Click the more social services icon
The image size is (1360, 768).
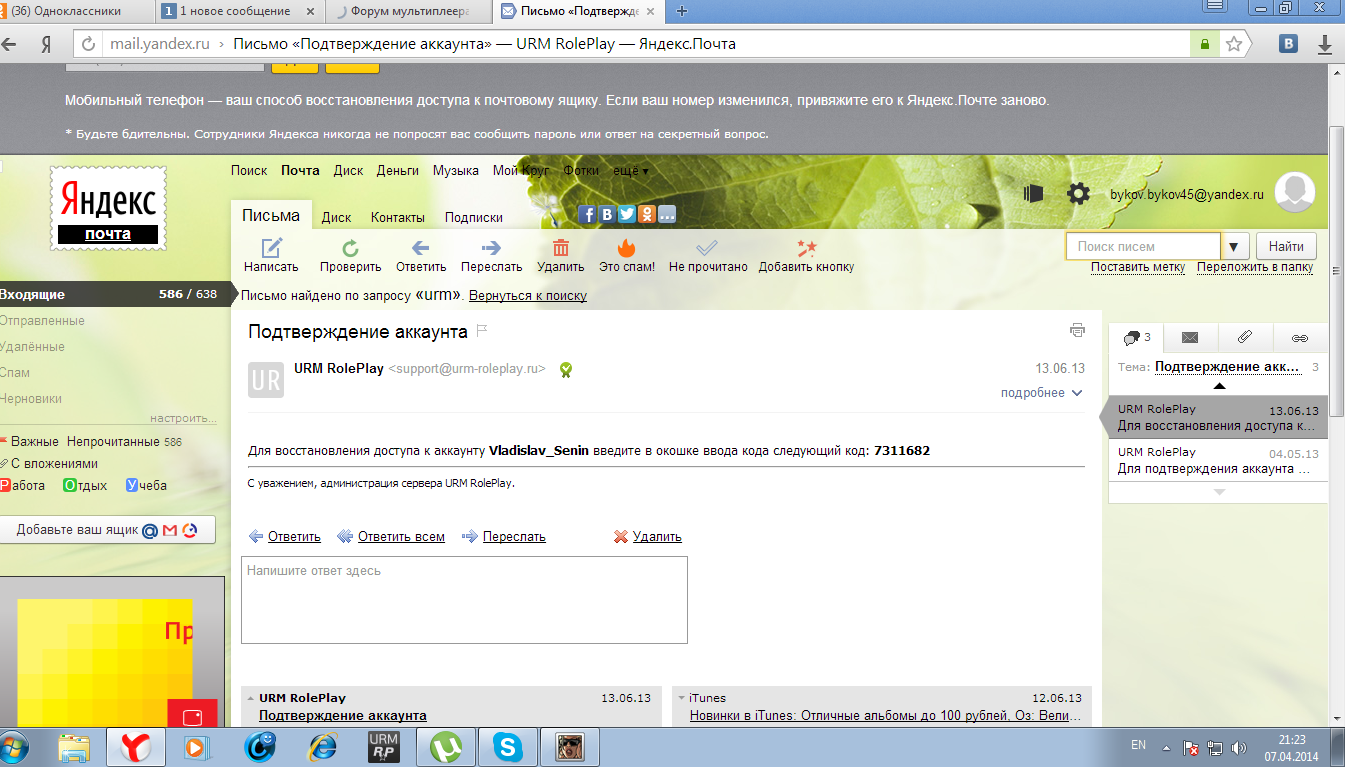pyautogui.click(x=667, y=214)
